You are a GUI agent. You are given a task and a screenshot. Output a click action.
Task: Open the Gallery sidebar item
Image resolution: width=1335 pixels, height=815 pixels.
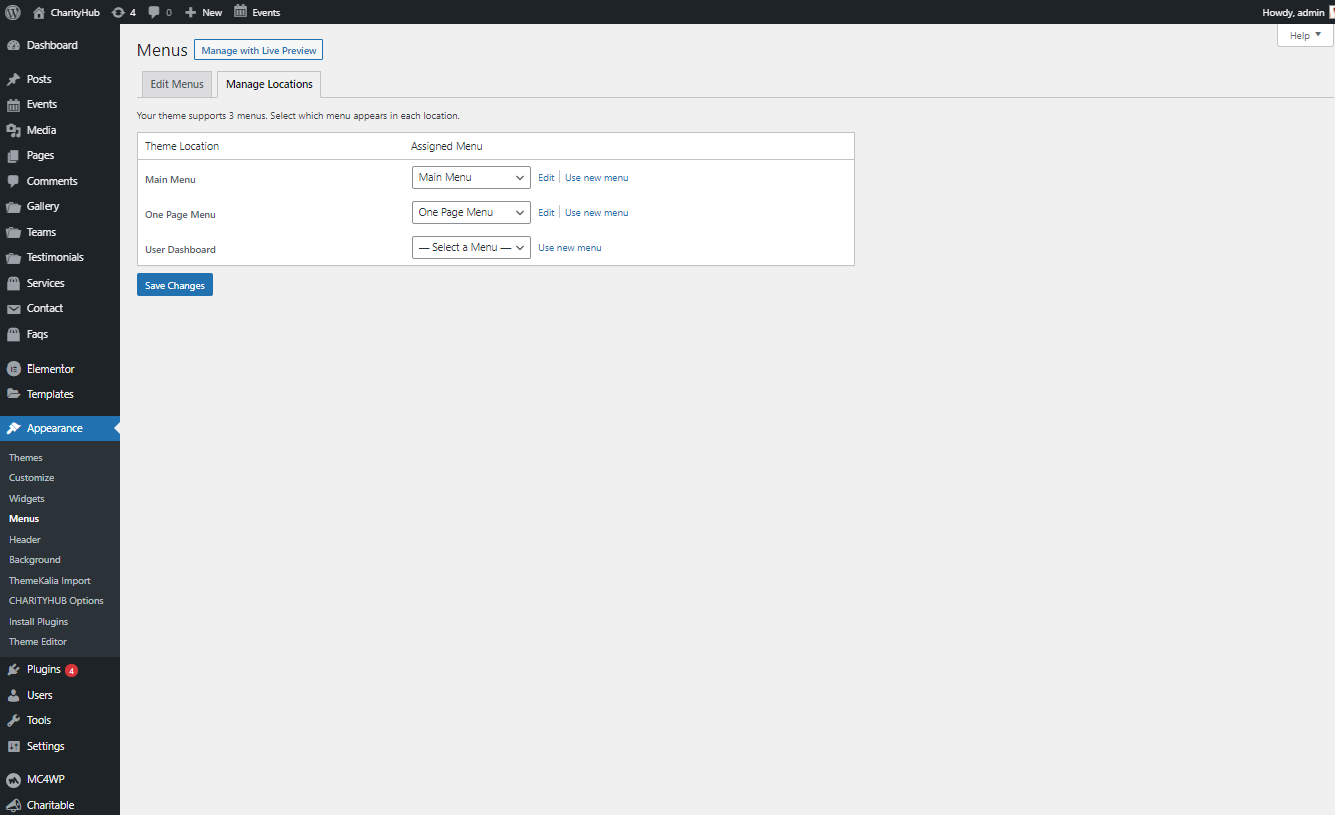[x=43, y=206]
